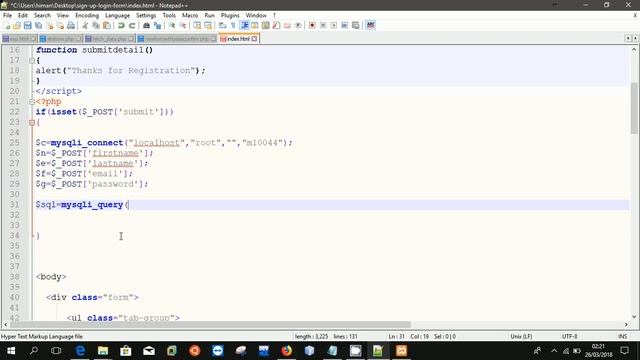The image size is (640, 360).
Task: Switch to the fetch_data.php tab
Action: coord(109,39)
